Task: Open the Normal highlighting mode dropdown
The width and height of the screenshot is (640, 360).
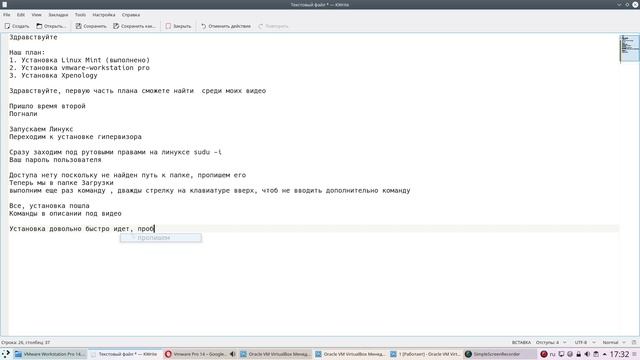Action: [613, 342]
